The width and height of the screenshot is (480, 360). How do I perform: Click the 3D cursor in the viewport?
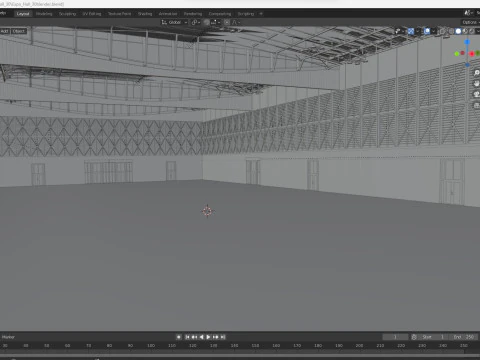tap(207, 211)
